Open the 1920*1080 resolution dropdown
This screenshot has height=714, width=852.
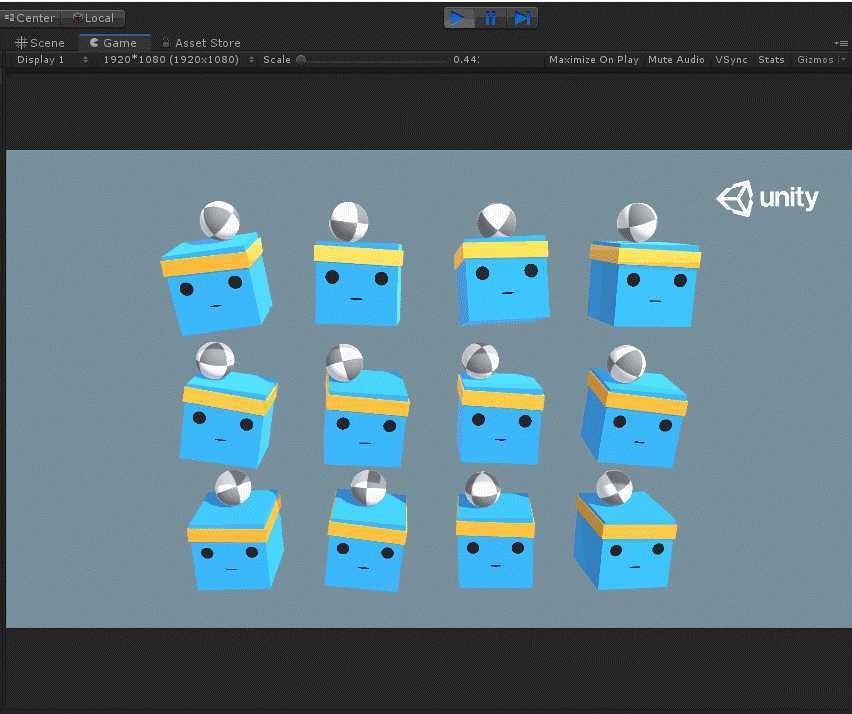pos(178,60)
